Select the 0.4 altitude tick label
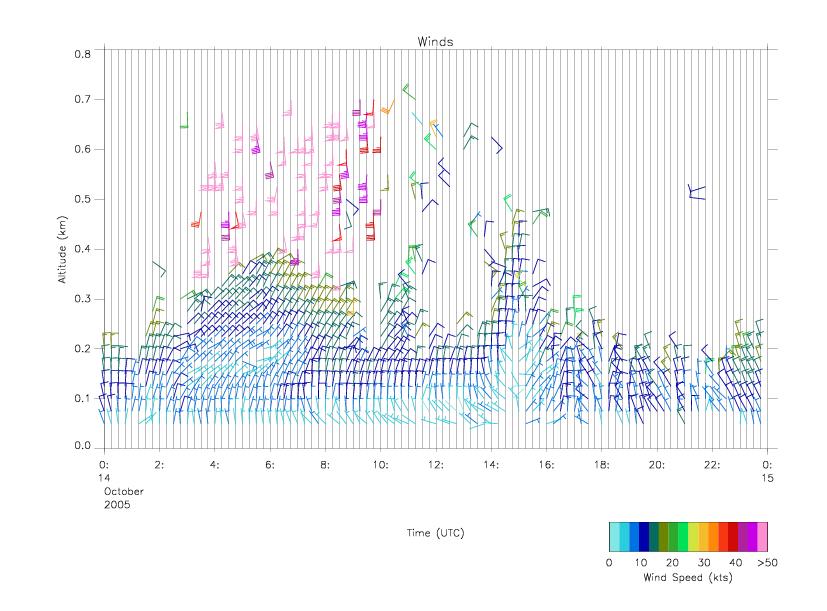This screenshot has height=611, width=827. click(82, 249)
